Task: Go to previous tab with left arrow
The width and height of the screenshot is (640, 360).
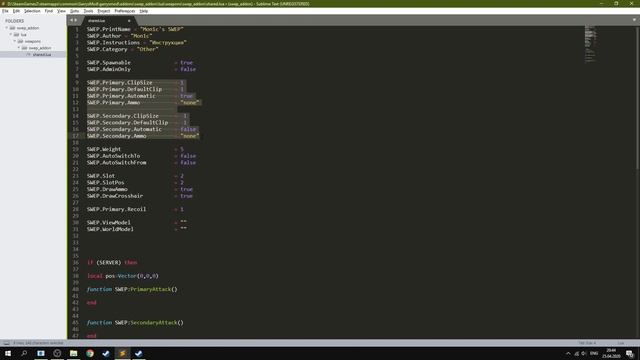Action: (x=71, y=20)
